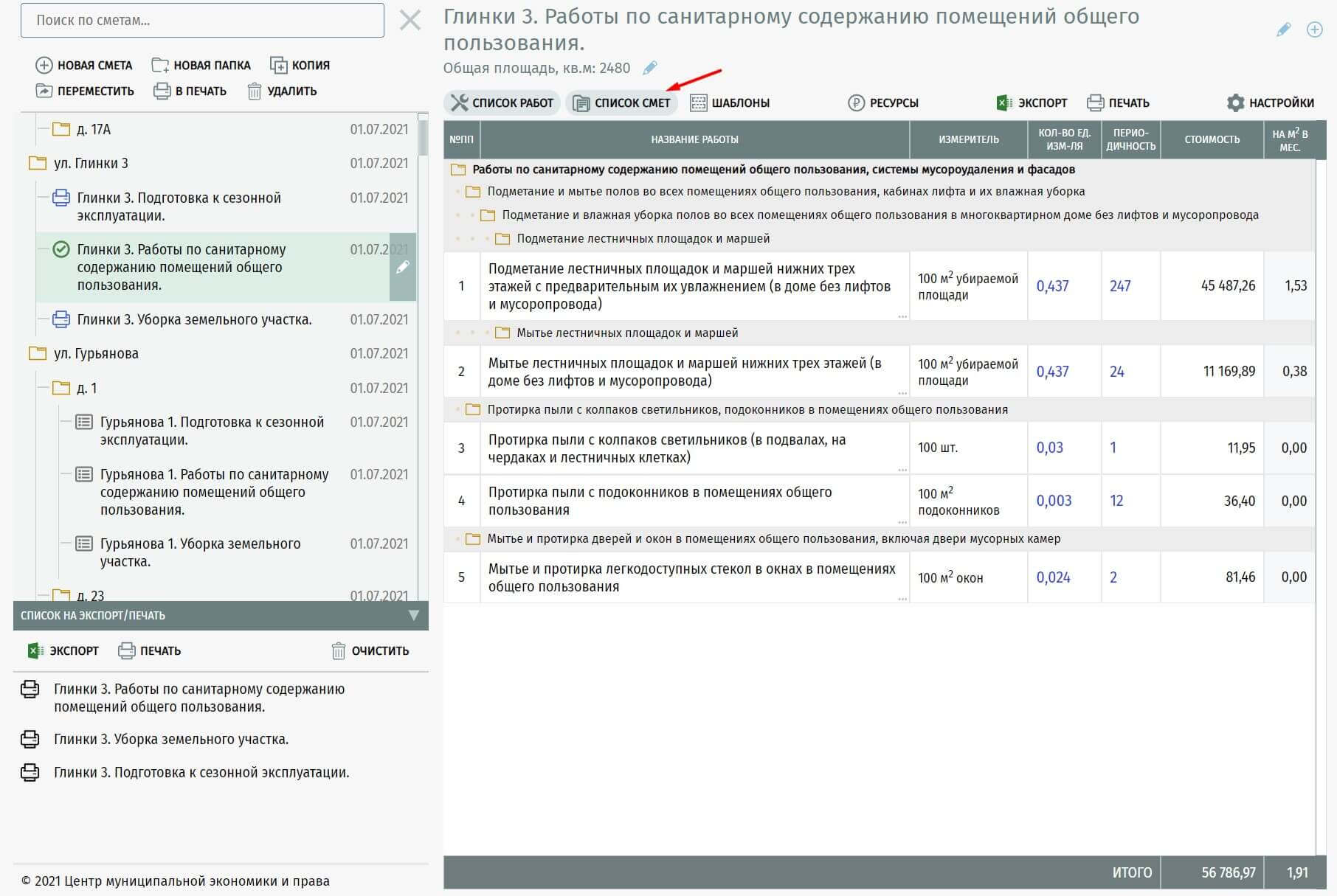Click work name Протирка пыли с подоконников
The image size is (1337, 896).
[660, 501]
